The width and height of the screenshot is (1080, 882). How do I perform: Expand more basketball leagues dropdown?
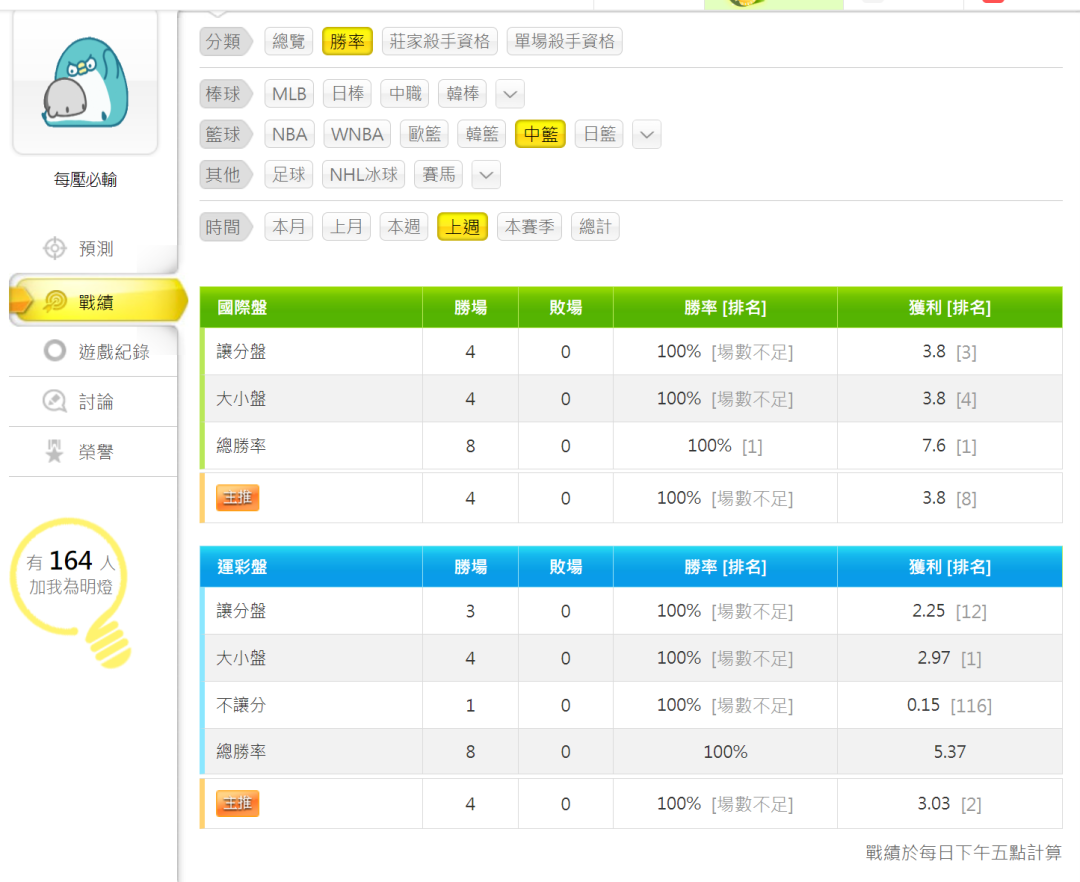pyautogui.click(x=647, y=134)
